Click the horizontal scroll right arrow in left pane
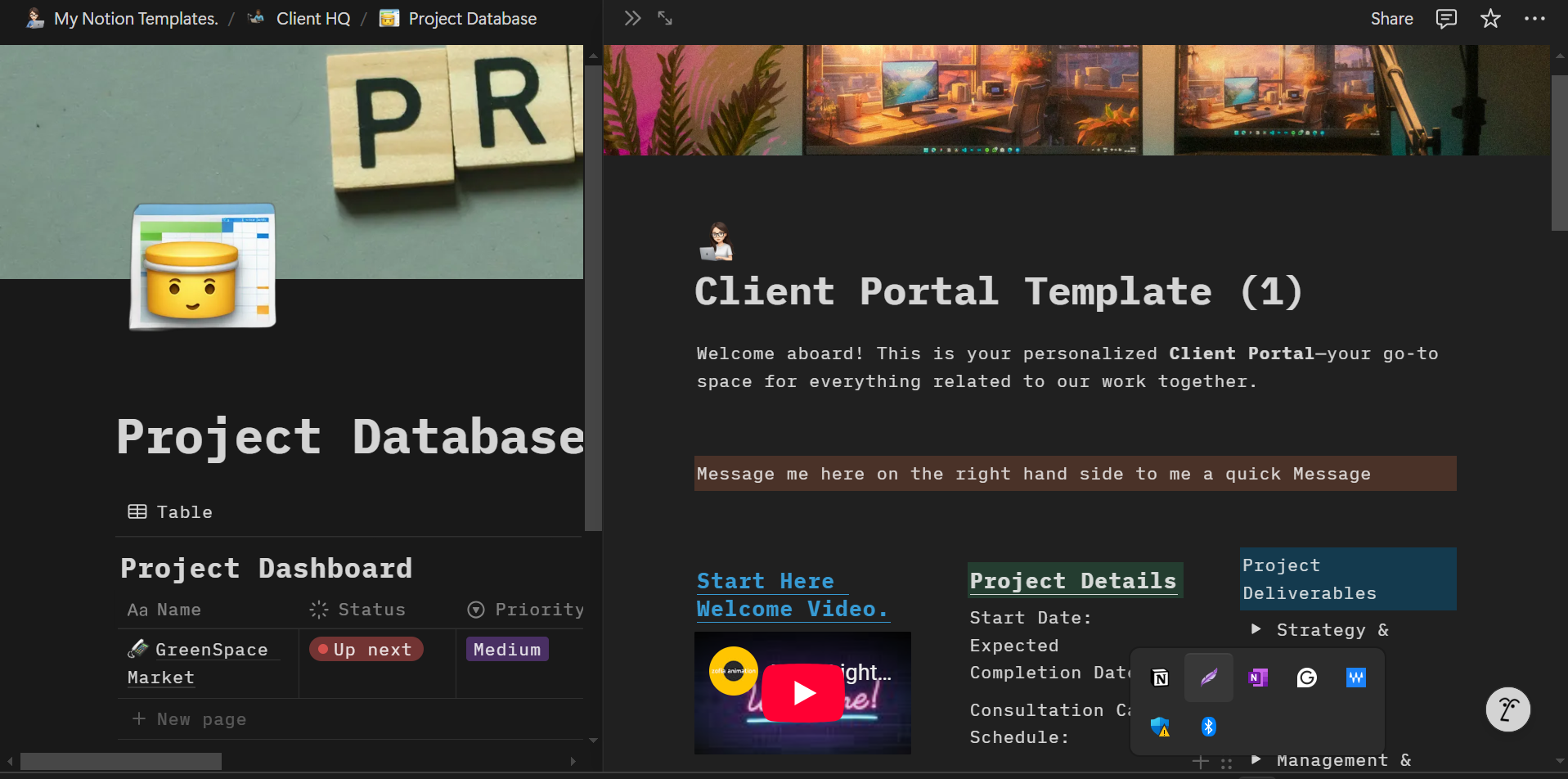This screenshot has width=1568, height=779. 573,761
